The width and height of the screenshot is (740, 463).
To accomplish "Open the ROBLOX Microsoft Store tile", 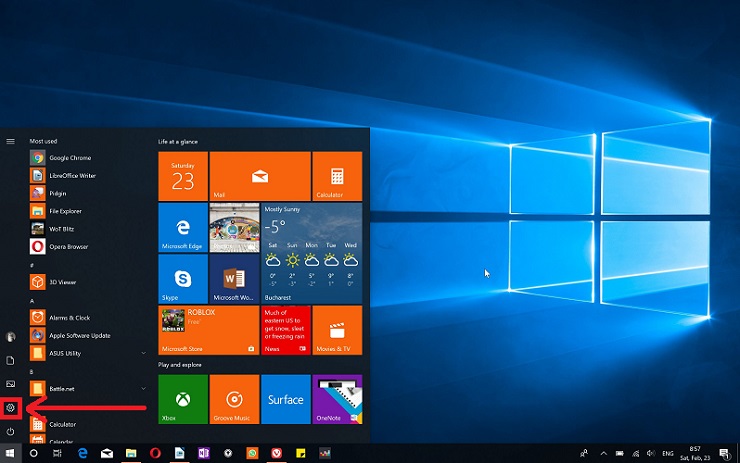I will [x=209, y=330].
